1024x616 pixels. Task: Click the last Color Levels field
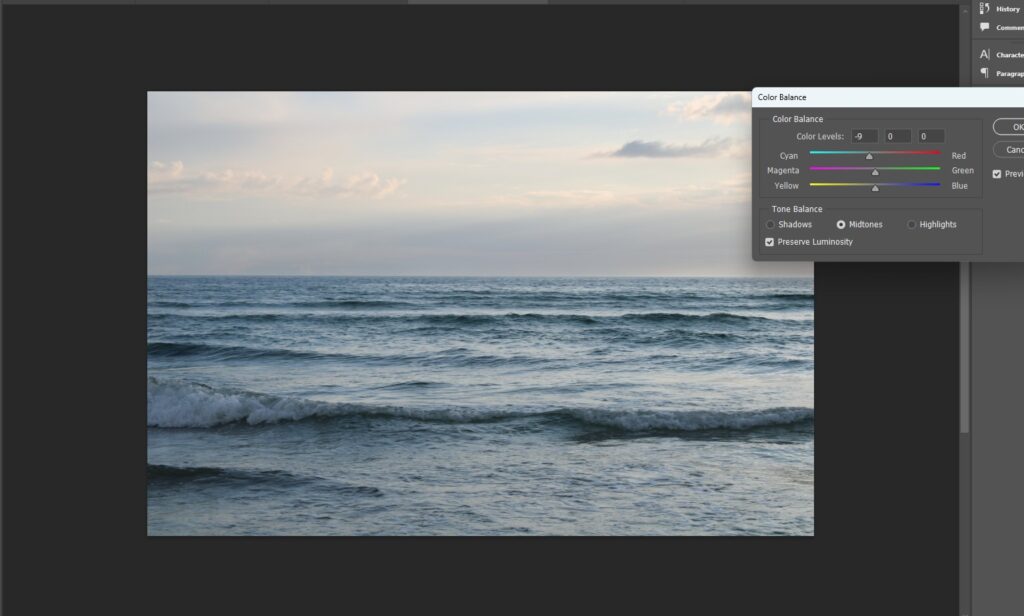(x=931, y=137)
